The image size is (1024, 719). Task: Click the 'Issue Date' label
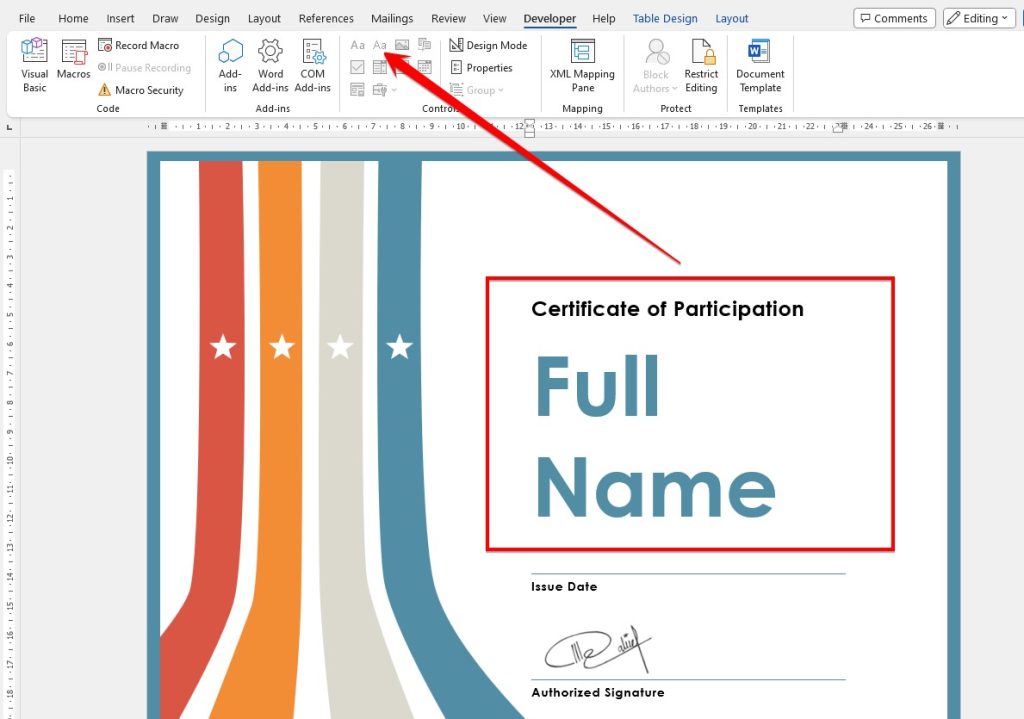(x=564, y=586)
